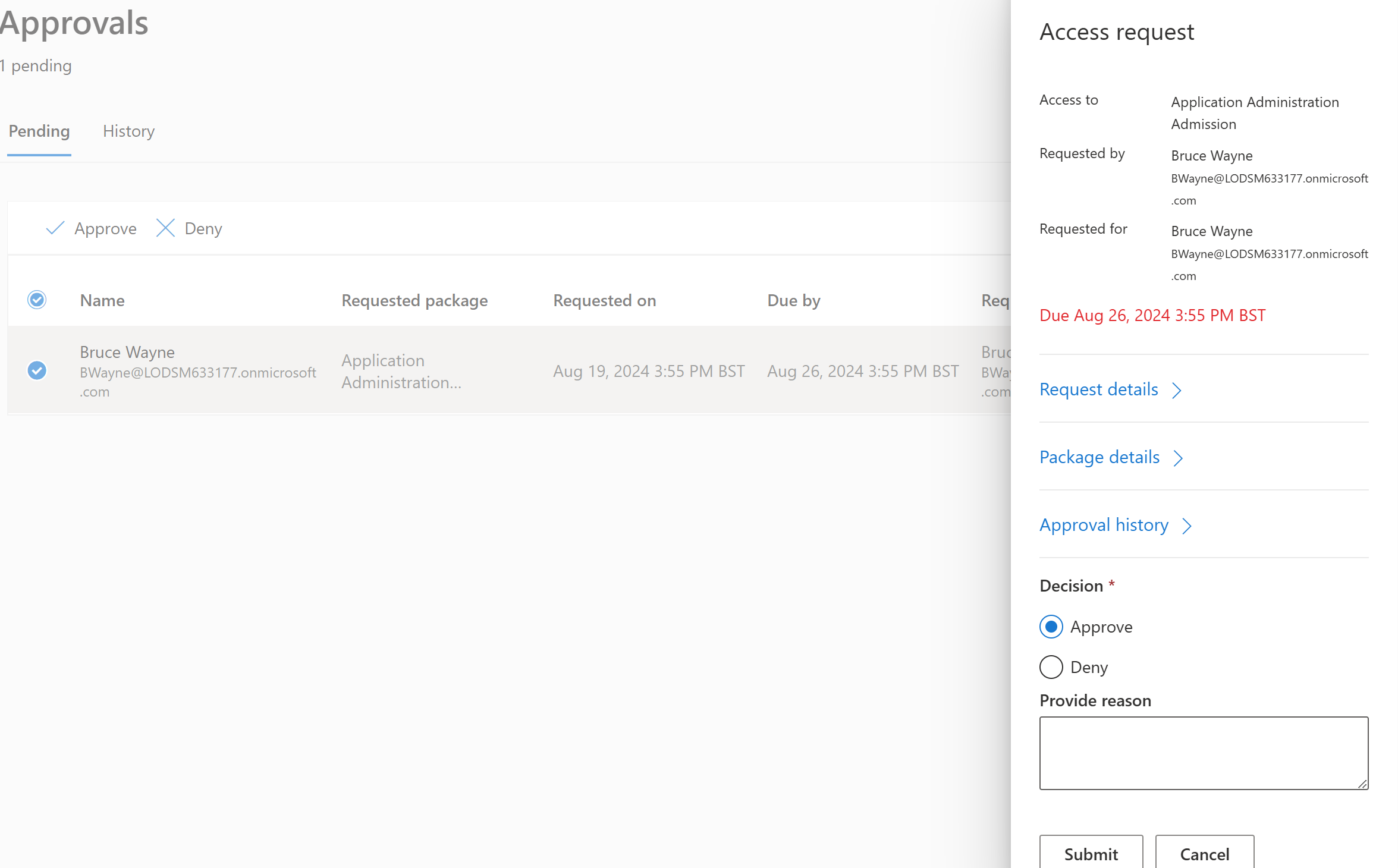This screenshot has height=868, width=1398.
Task: Click the Requested package column header
Action: pos(414,301)
